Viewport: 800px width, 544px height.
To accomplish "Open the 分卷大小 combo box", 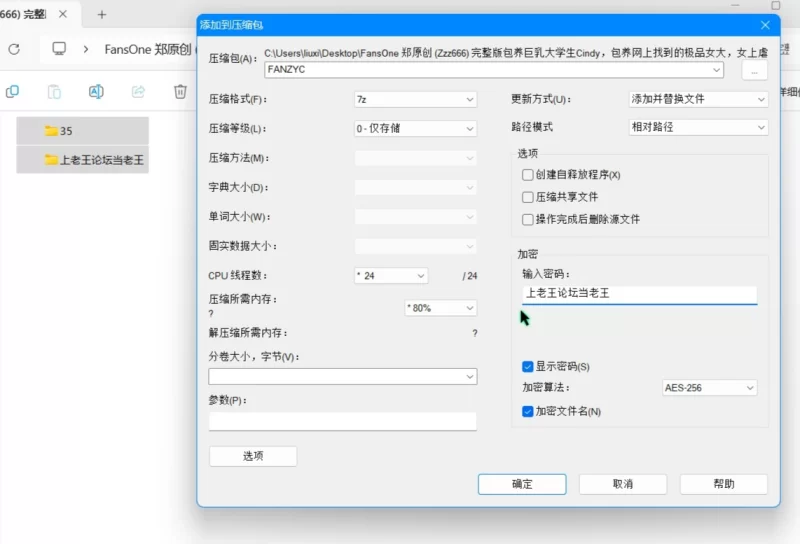I will [x=343, y=377].
